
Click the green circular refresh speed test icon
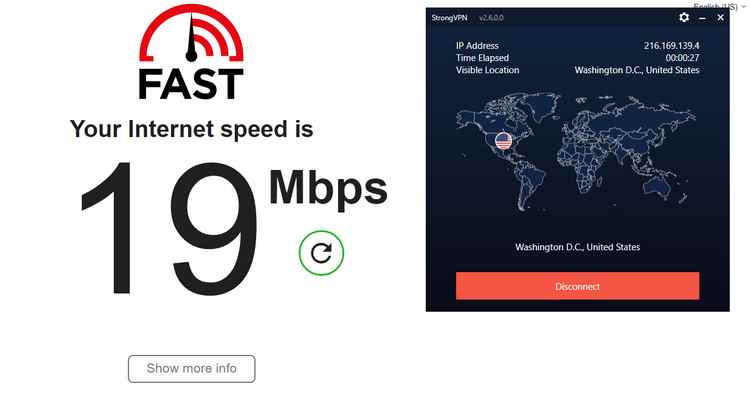pos(321,253)
